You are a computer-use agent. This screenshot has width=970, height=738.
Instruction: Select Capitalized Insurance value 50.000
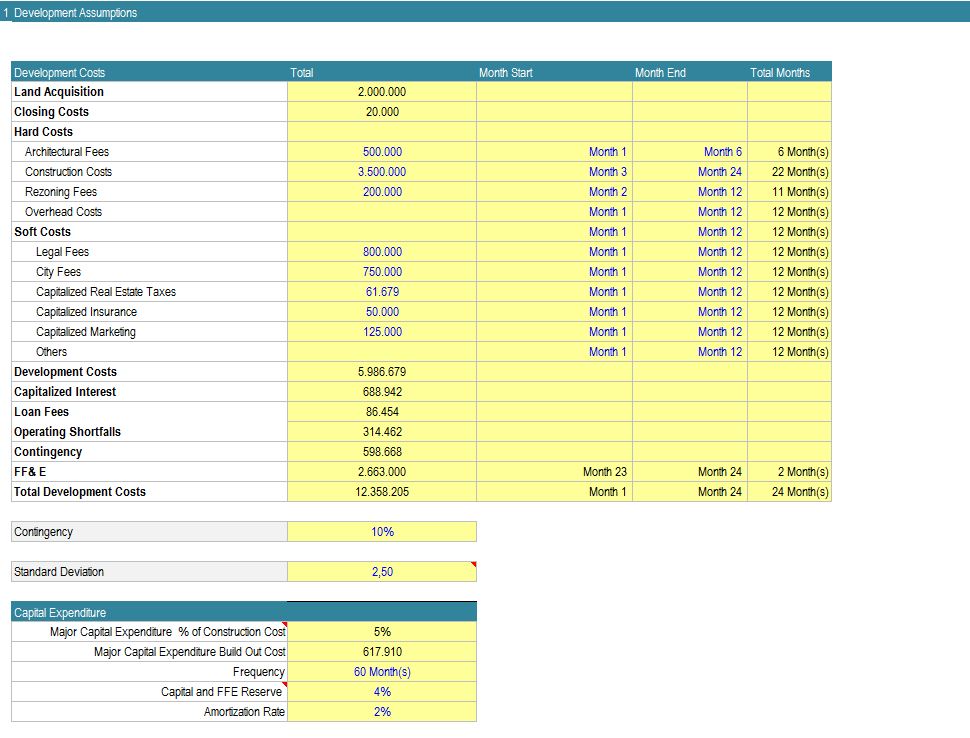tap(382, 312)
